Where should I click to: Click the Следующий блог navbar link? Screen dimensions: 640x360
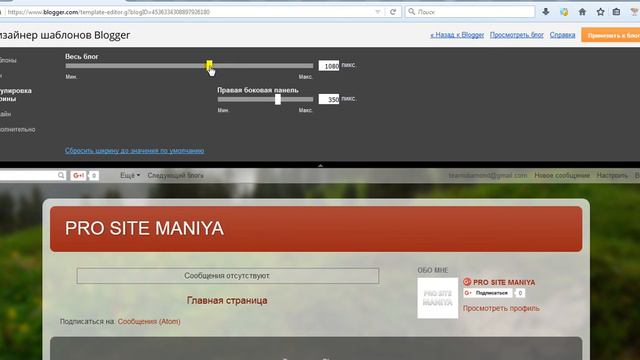click(176, 176)
